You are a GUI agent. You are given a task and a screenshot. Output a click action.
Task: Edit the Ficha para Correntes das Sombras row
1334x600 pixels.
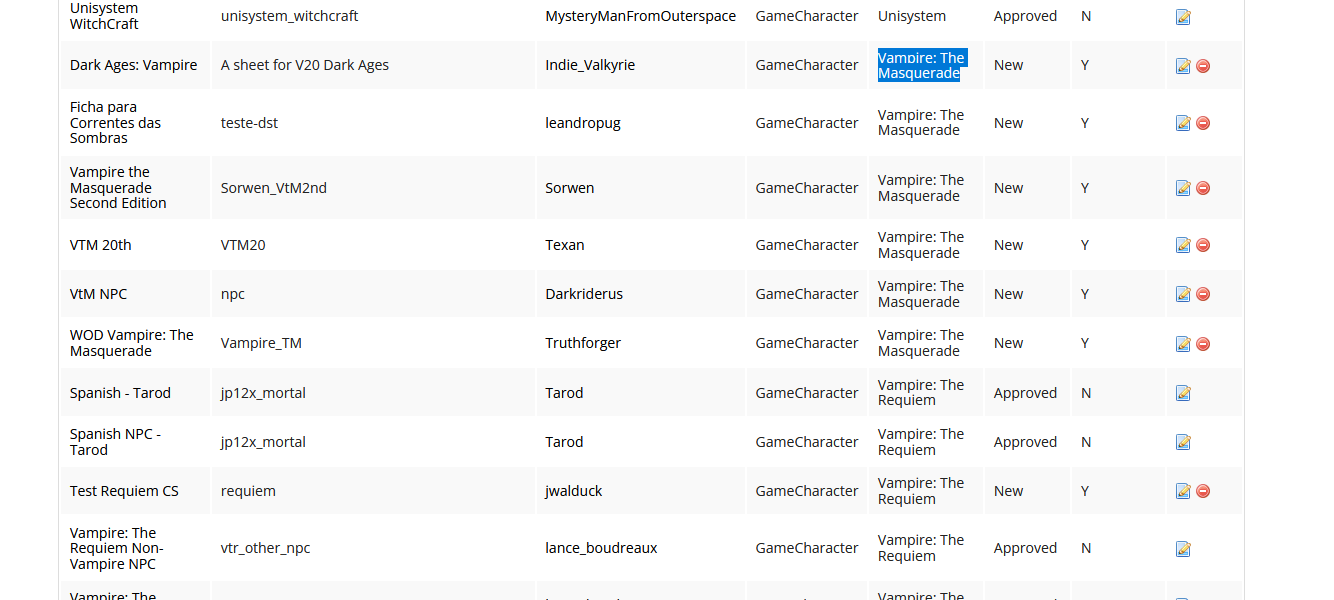click(1183, 123)
